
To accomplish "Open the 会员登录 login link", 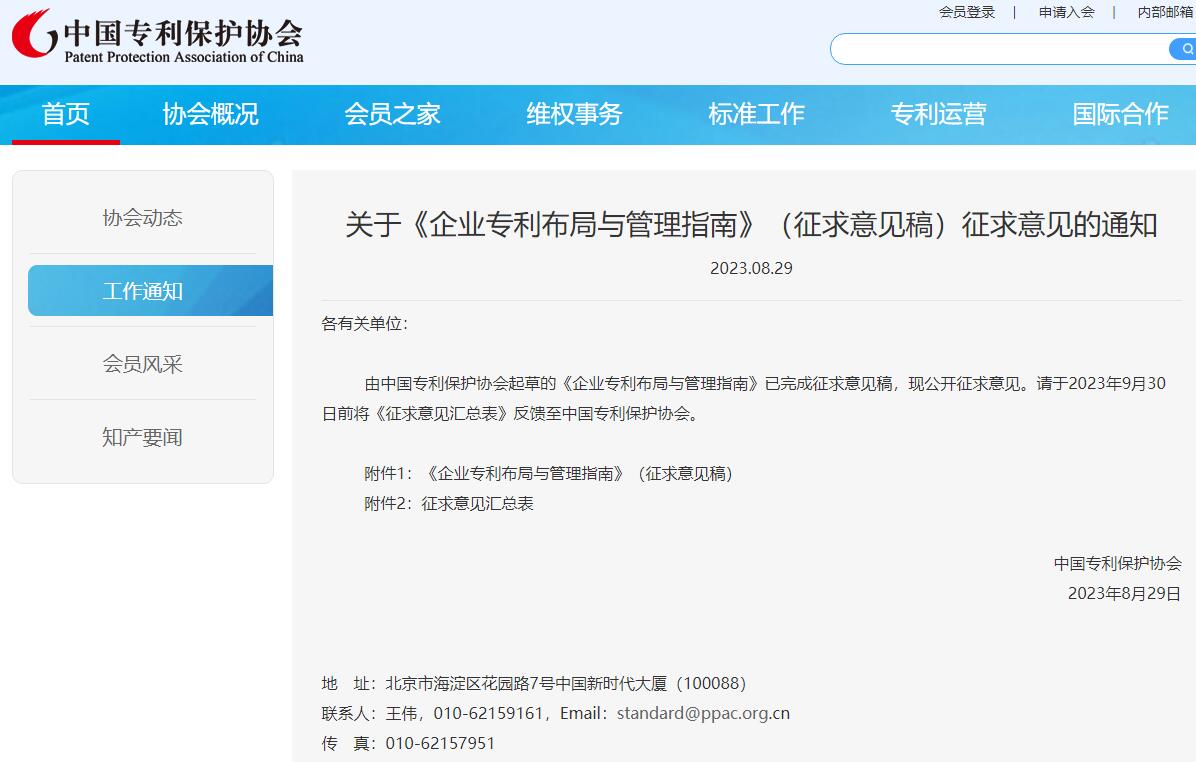I will (x=966, y=12).
